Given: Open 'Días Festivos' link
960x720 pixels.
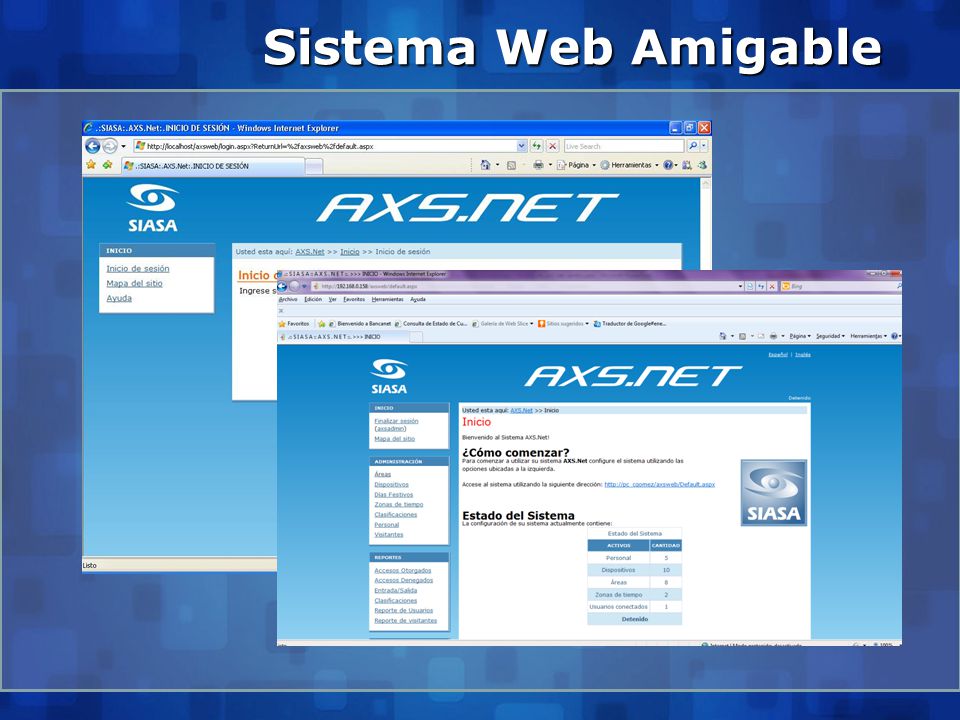Looking at the screenshot, I should [x=394, y=495].
